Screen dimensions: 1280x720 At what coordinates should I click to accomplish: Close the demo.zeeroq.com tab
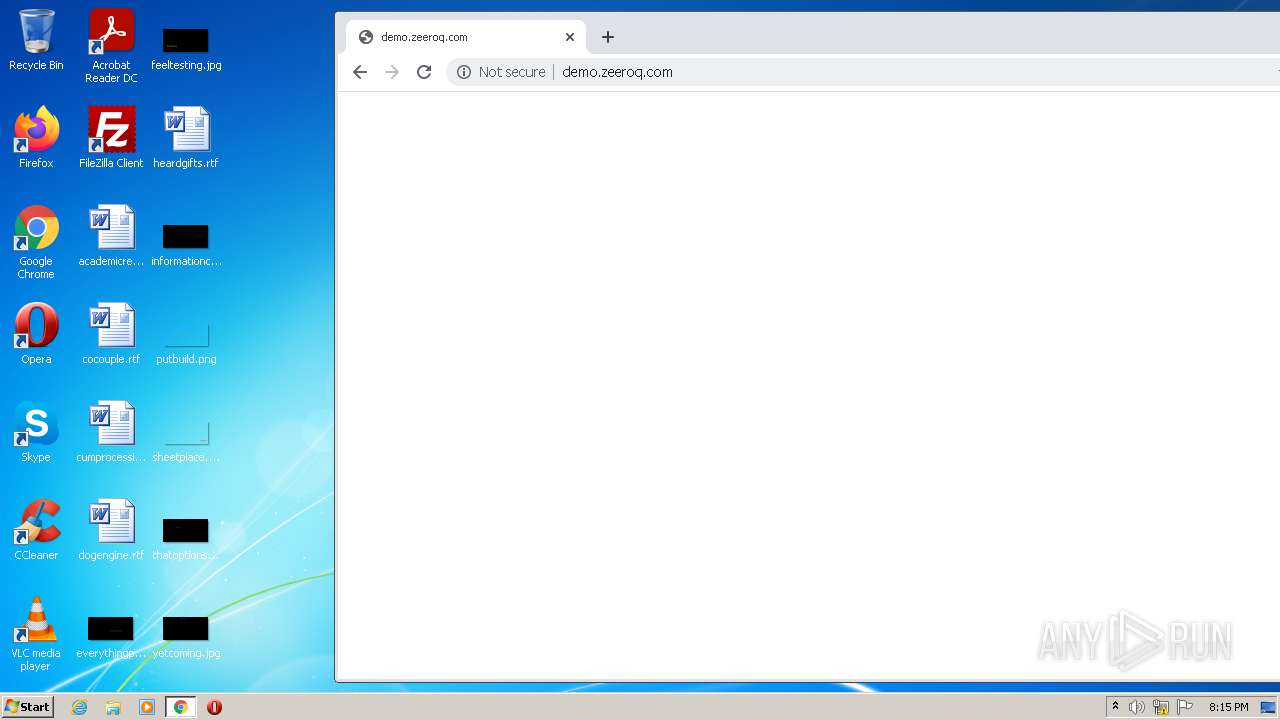click(x=570, y=37)
